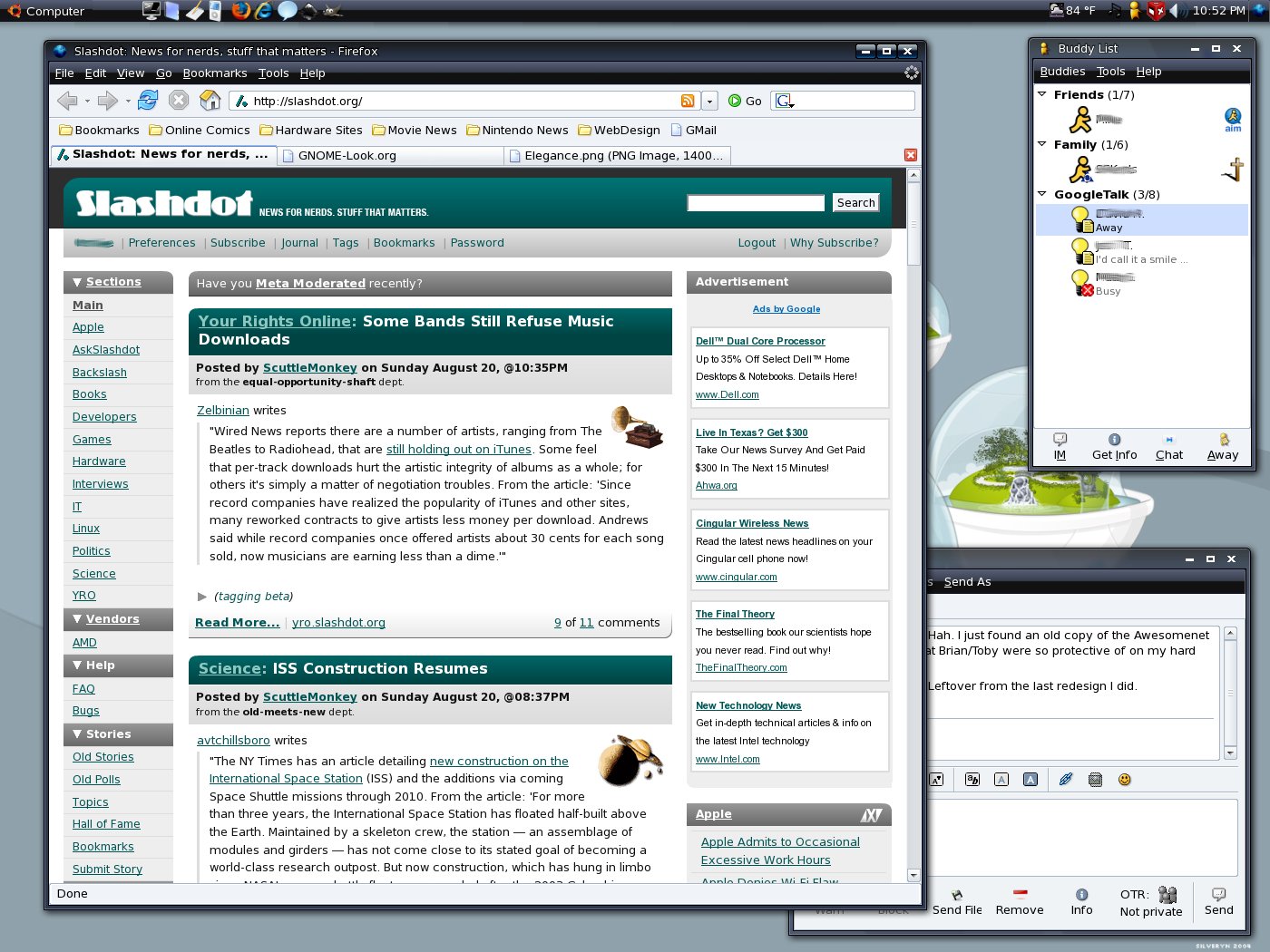The width and height of the screenshot is (1270, 952).
Task: Click Get Info in Buddy List
Action: point(1114,447)
